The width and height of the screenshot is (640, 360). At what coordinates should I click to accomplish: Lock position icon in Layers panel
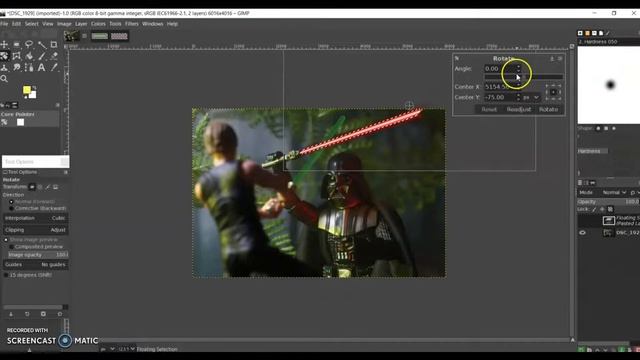pyautogui.click(x=602, y=209)
